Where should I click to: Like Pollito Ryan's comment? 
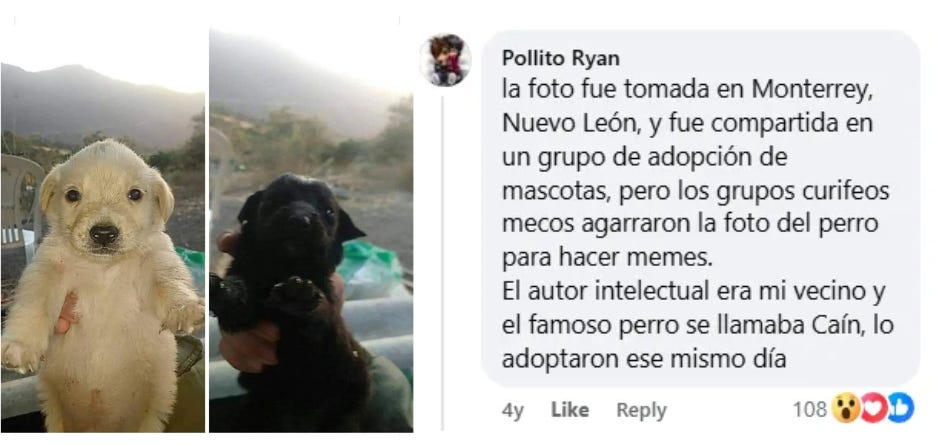pos(569,410)
